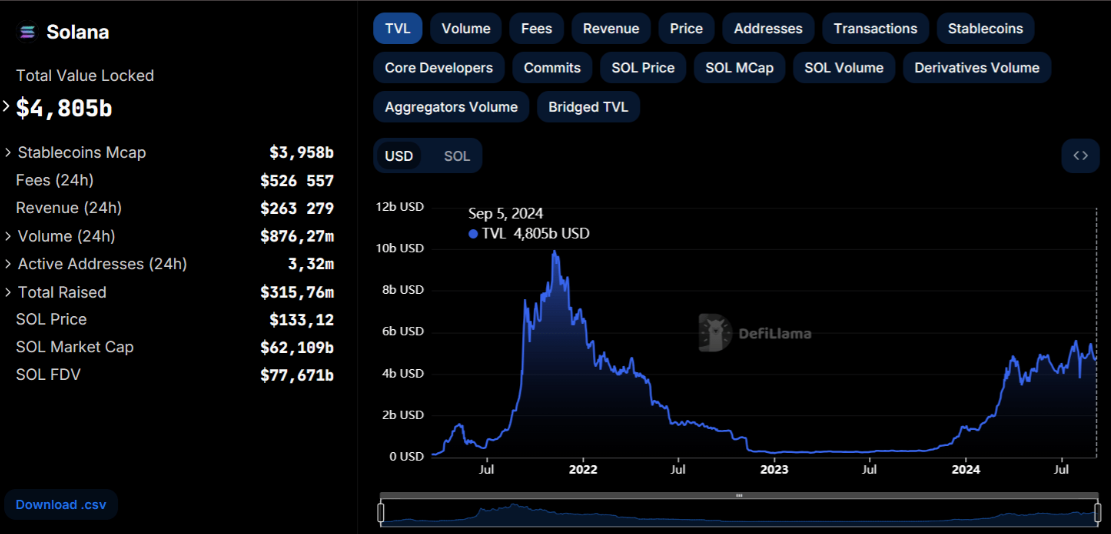Enable the Commits metric
Screen dimensions: 1111x534
click(x=552, y=68)
